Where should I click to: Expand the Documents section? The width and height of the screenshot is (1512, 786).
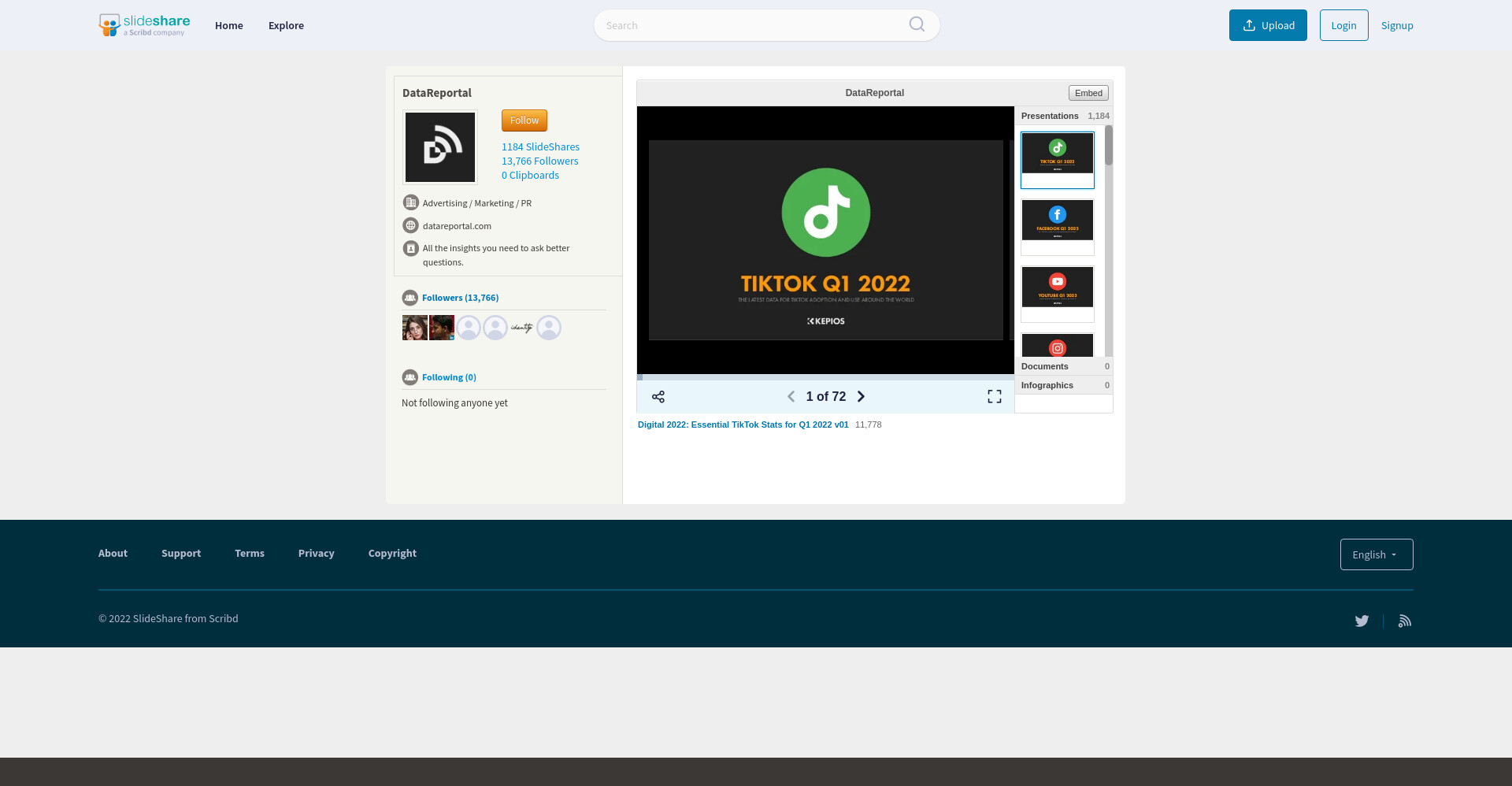(x=1064, y=366)
